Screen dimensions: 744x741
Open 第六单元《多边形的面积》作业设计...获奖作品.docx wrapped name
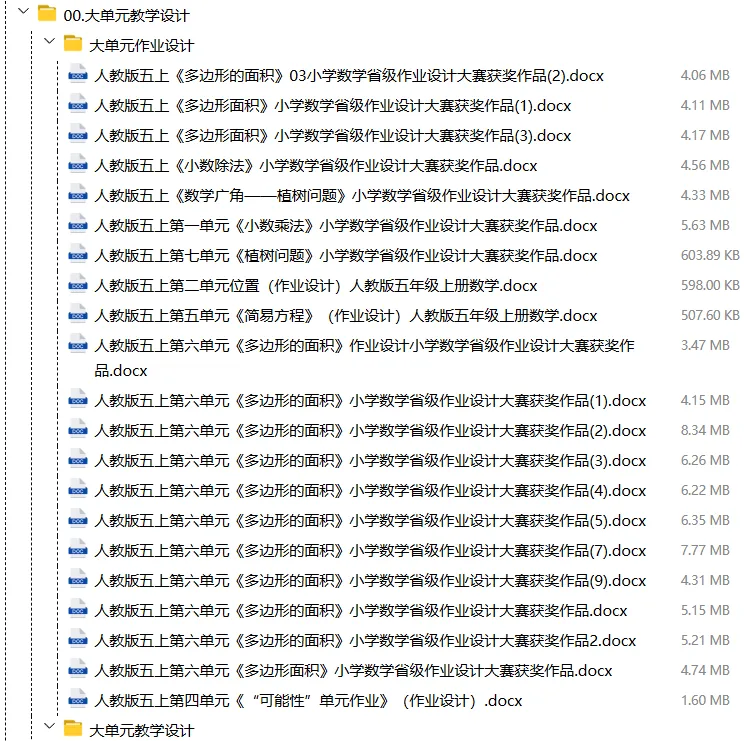[364, 358]
